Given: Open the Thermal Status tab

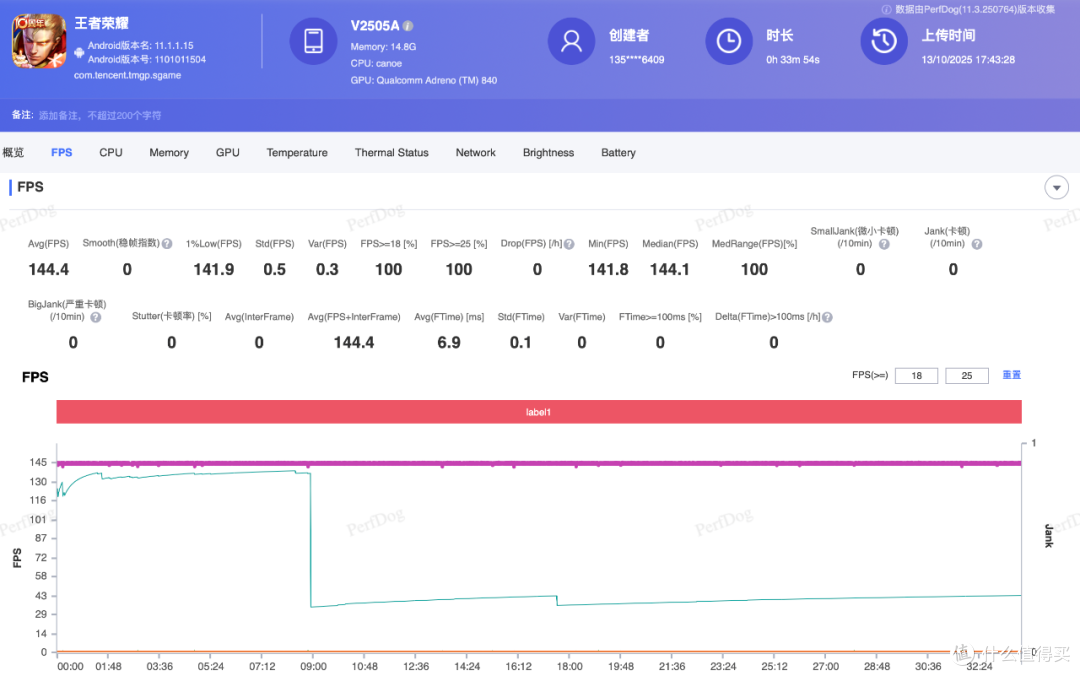Looking at the screenshot, I should [391, 152].
